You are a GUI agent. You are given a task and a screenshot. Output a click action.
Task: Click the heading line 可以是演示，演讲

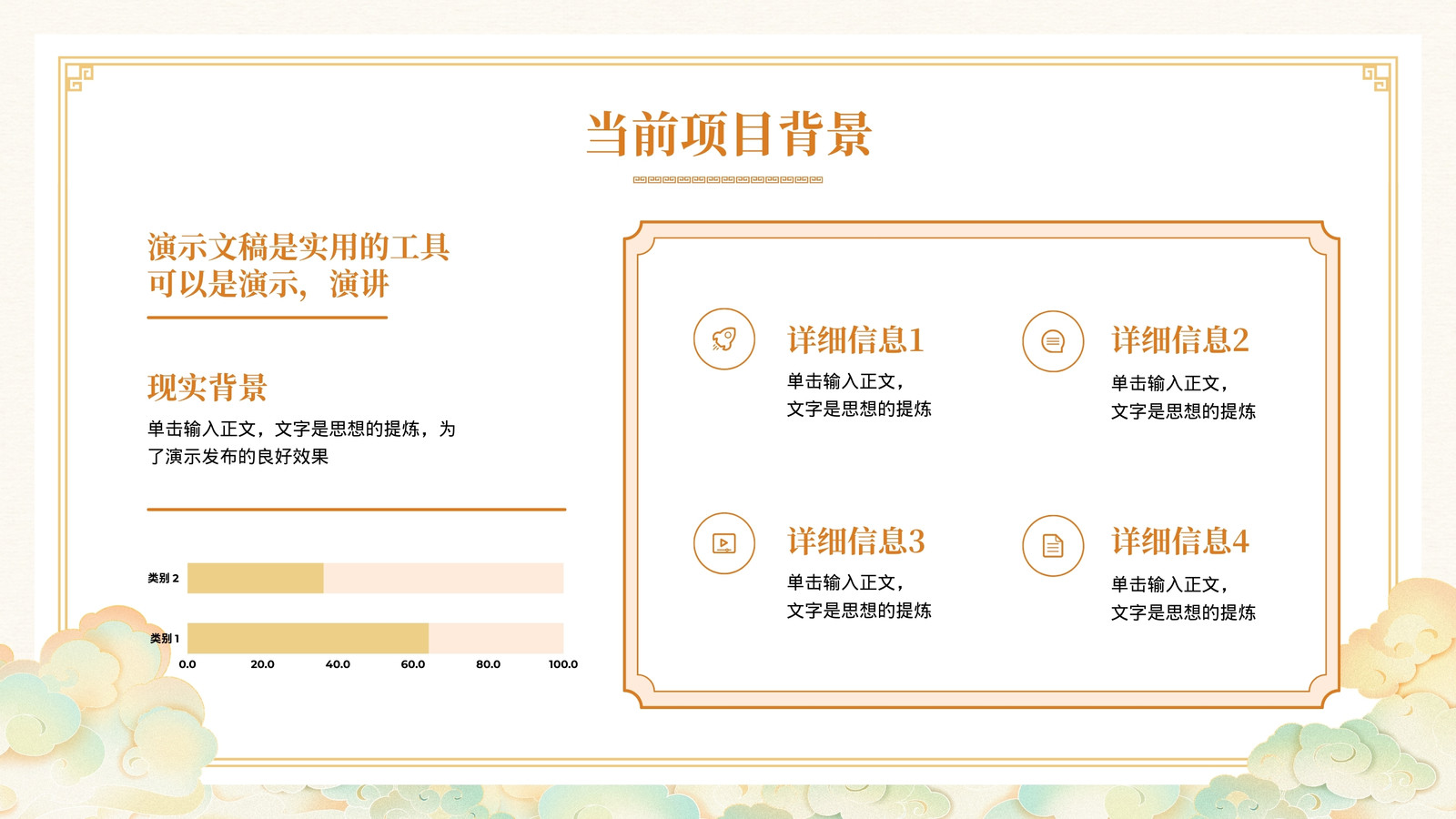pyautogui.click(x=268, y=284)
